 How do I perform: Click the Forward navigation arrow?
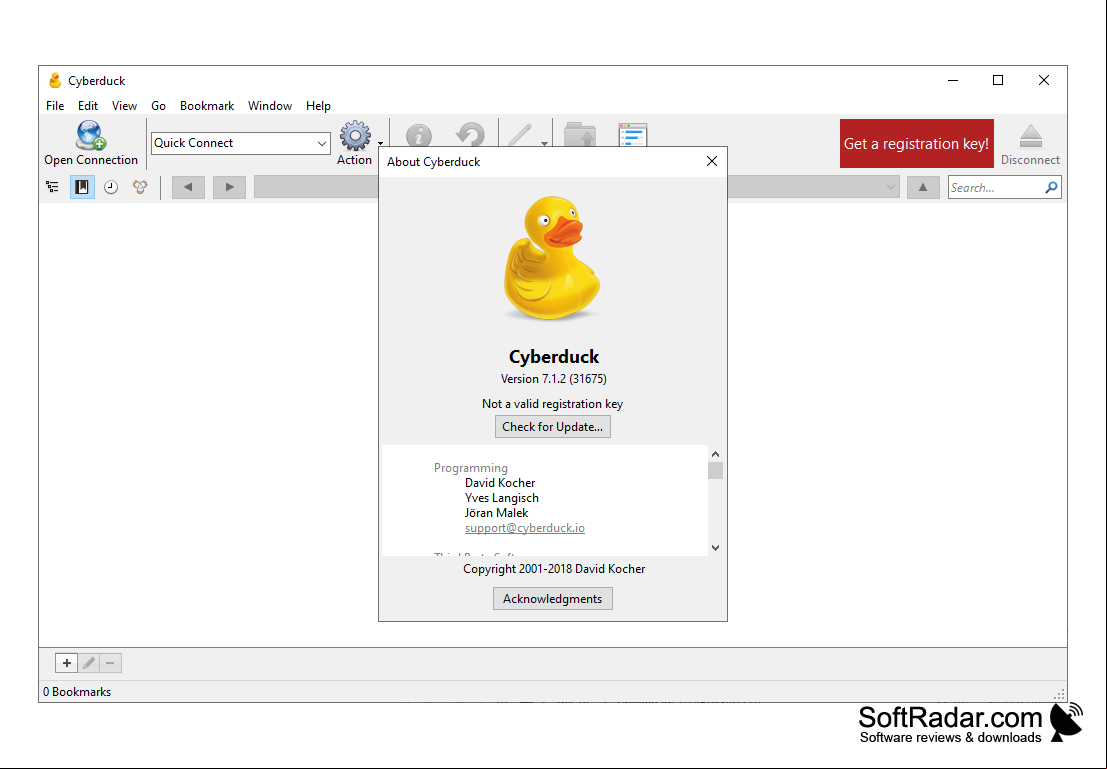point(229,187)
